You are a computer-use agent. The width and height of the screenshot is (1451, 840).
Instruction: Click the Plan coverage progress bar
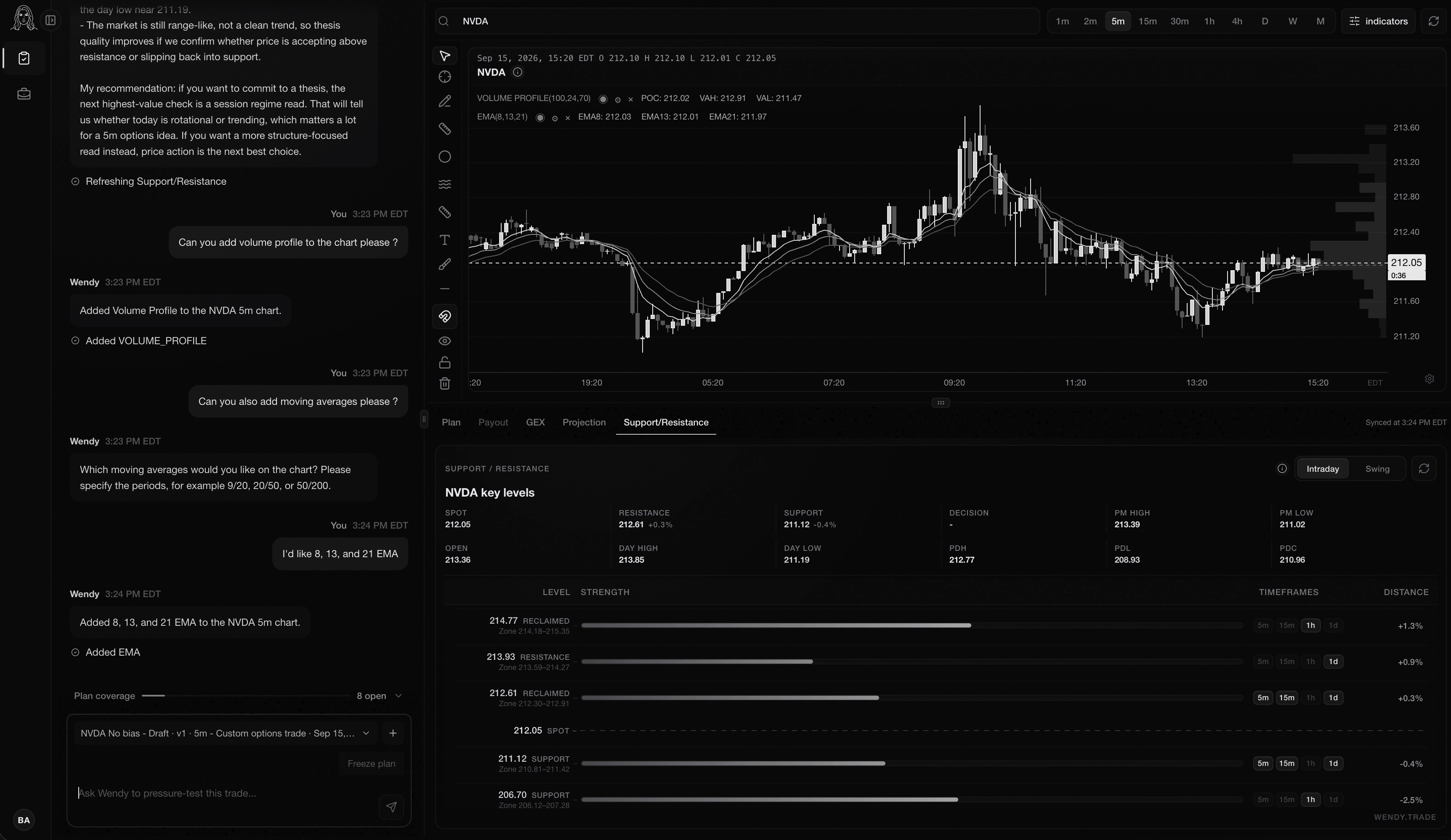[x=245, y=696]
